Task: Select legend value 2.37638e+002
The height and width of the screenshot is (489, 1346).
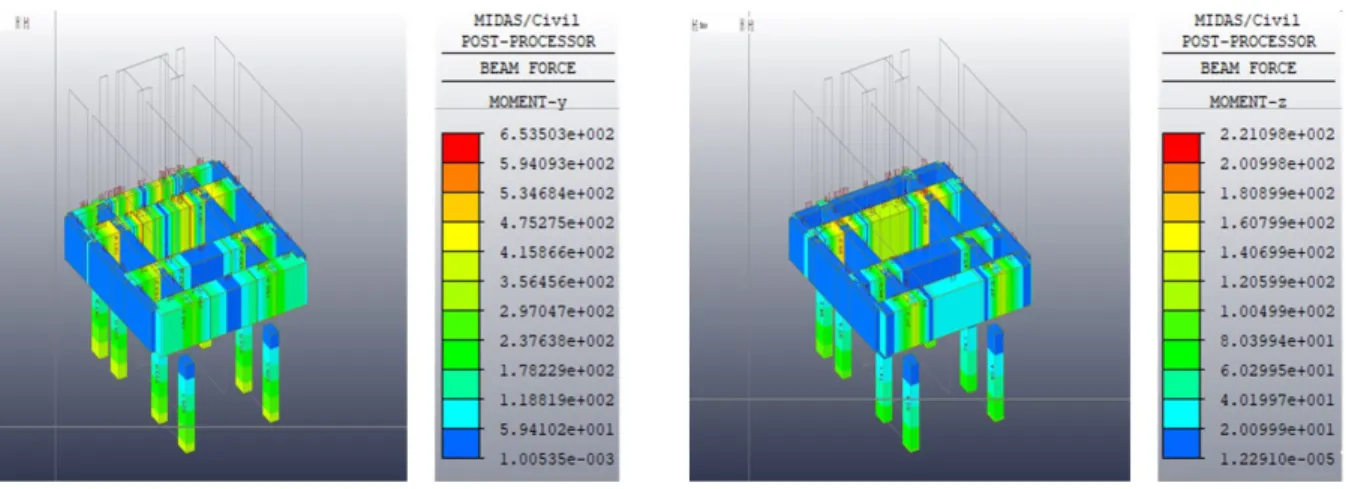Action: pos(557,341)
